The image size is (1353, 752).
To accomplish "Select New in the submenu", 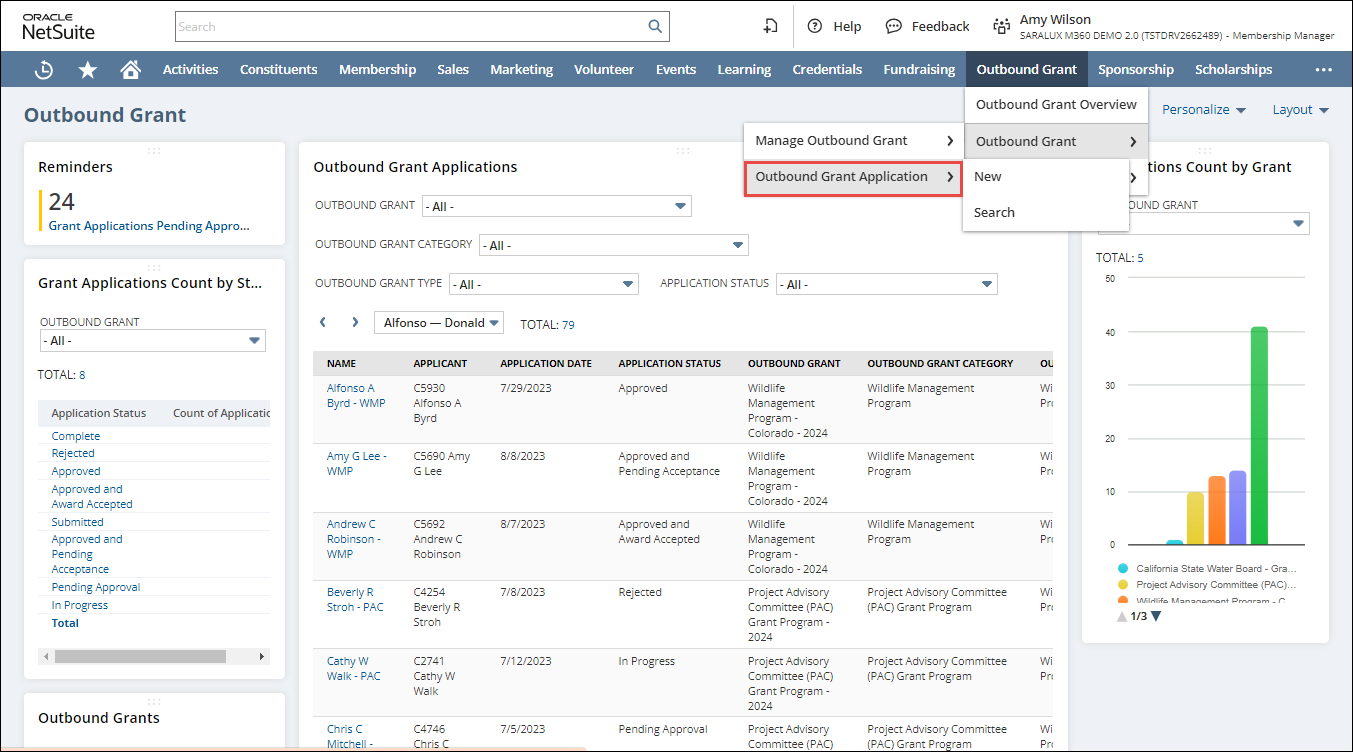I will click(x=988, y=177).
